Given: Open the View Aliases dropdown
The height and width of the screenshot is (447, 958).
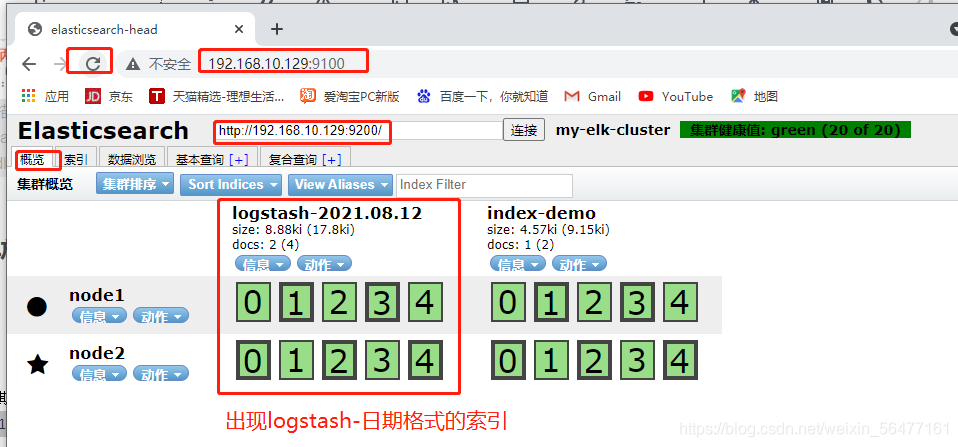Looking at the screenshot, I should click(340, 184).
